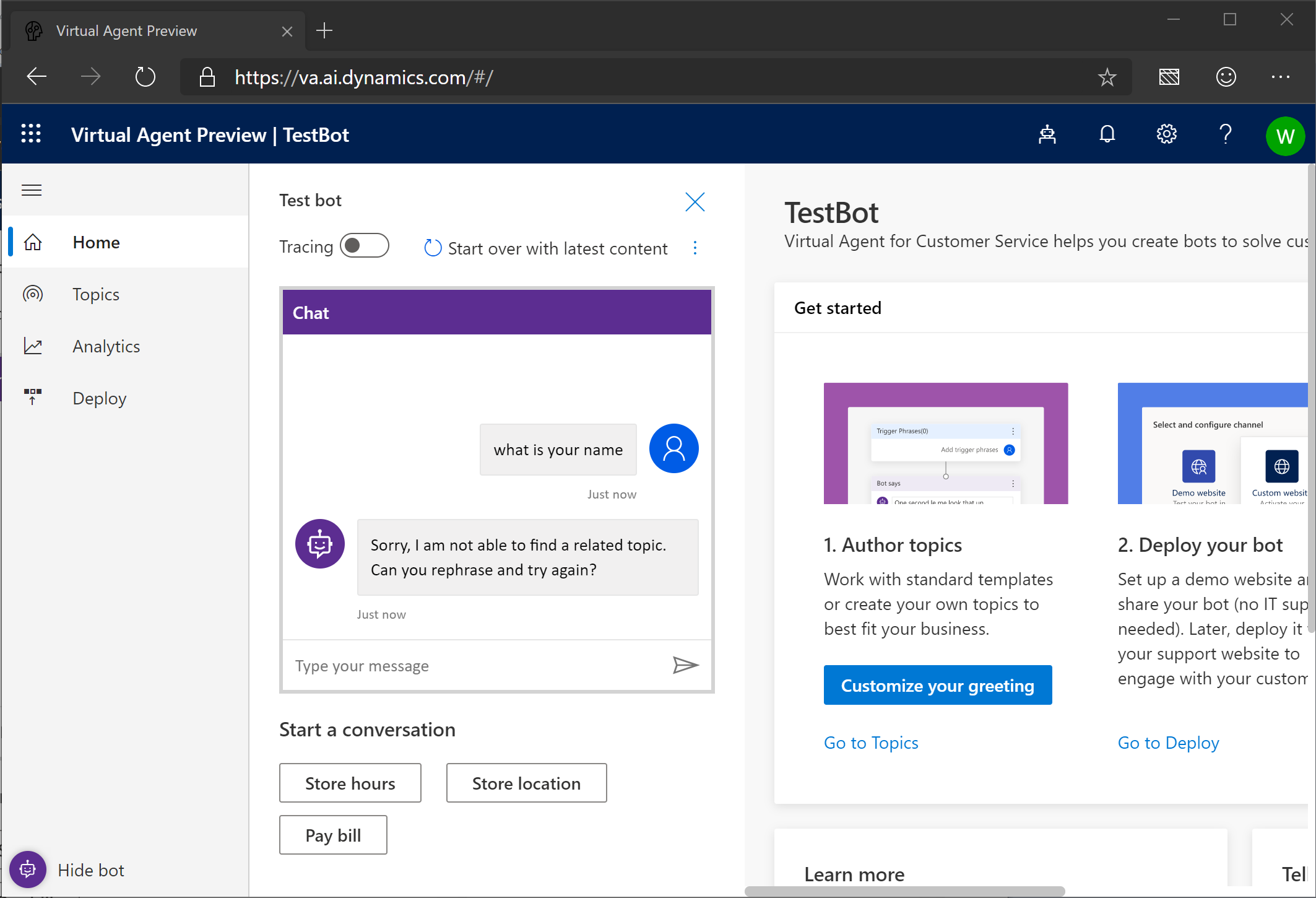Click the horizontal scrollbar at bottom
The width and height of the screenshot is (1316, 898).
tap(904, 891)
